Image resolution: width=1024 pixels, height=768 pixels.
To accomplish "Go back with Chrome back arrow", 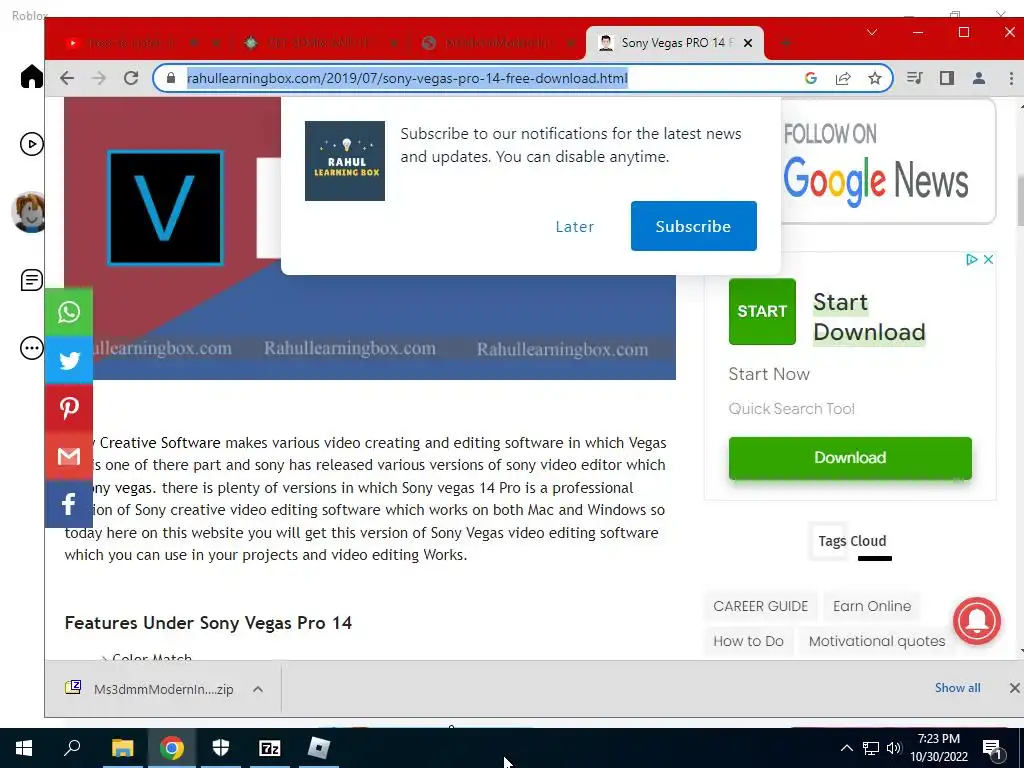I will click(67, 78).
